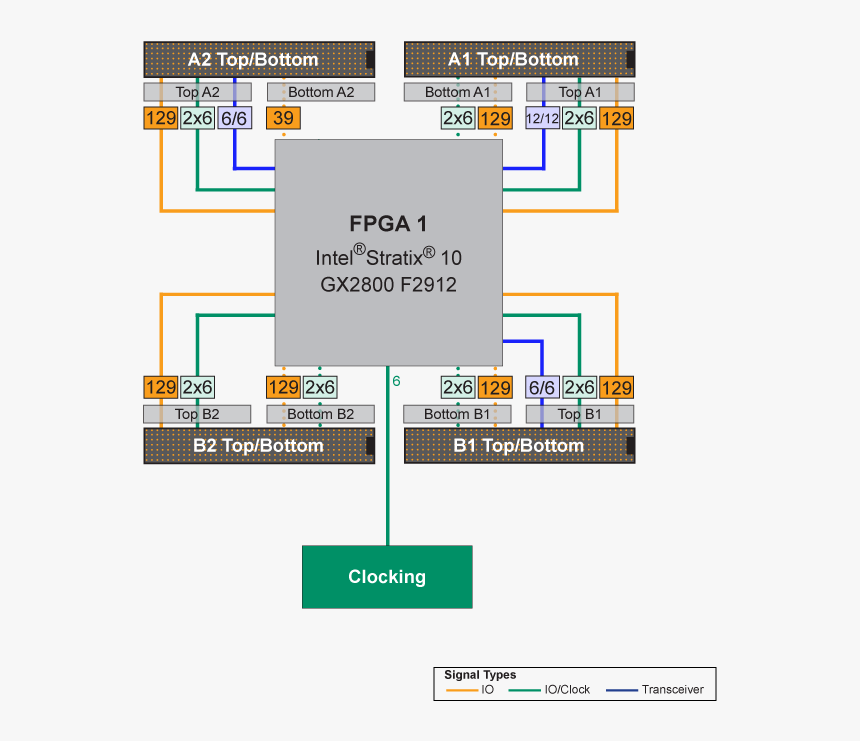Click the orange IO legend line
The height and width of the screenshot is (741, 860).
462,690
